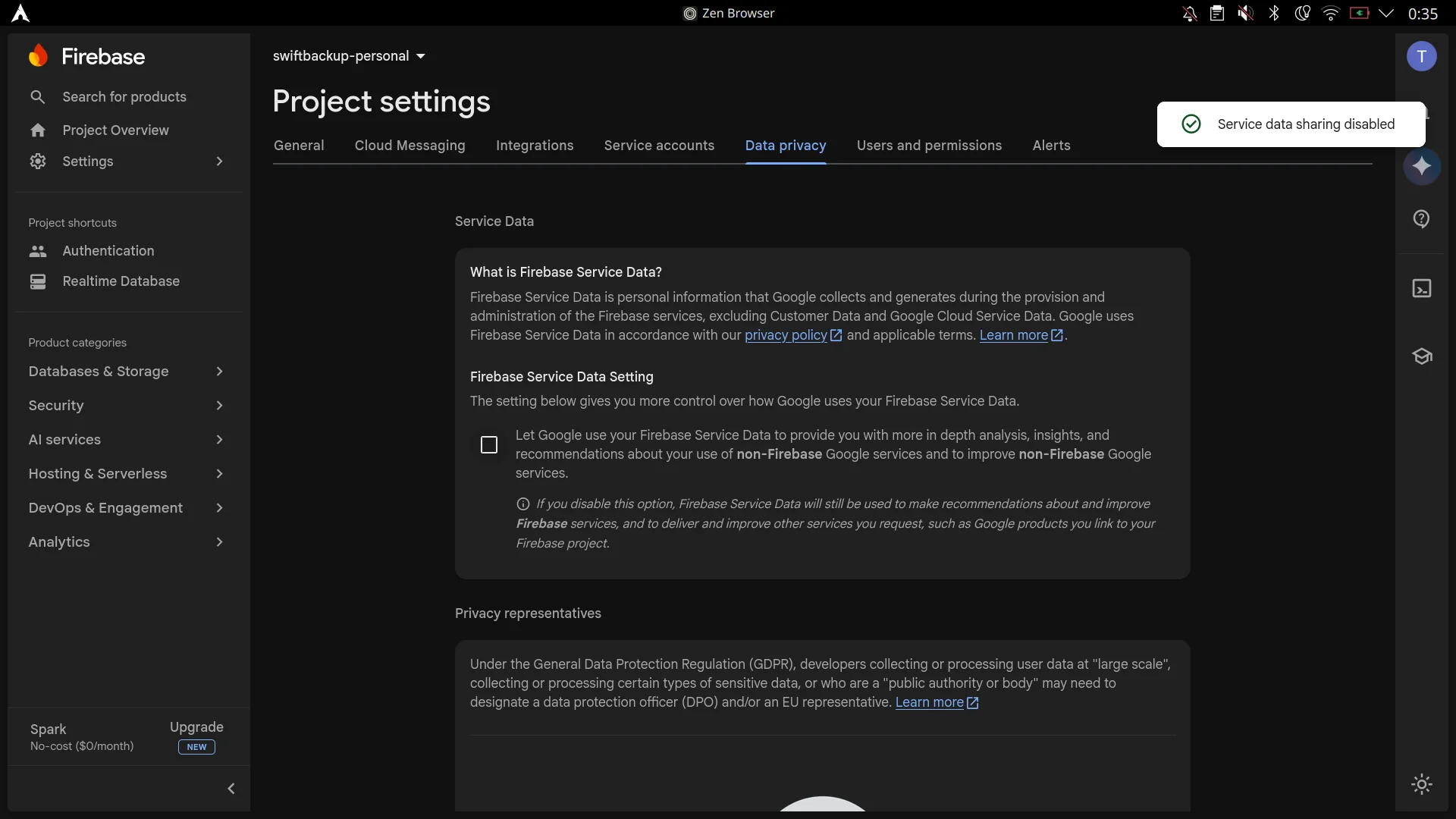
Task: Click the clock showing 0:35
Action: coord(1423,14)
